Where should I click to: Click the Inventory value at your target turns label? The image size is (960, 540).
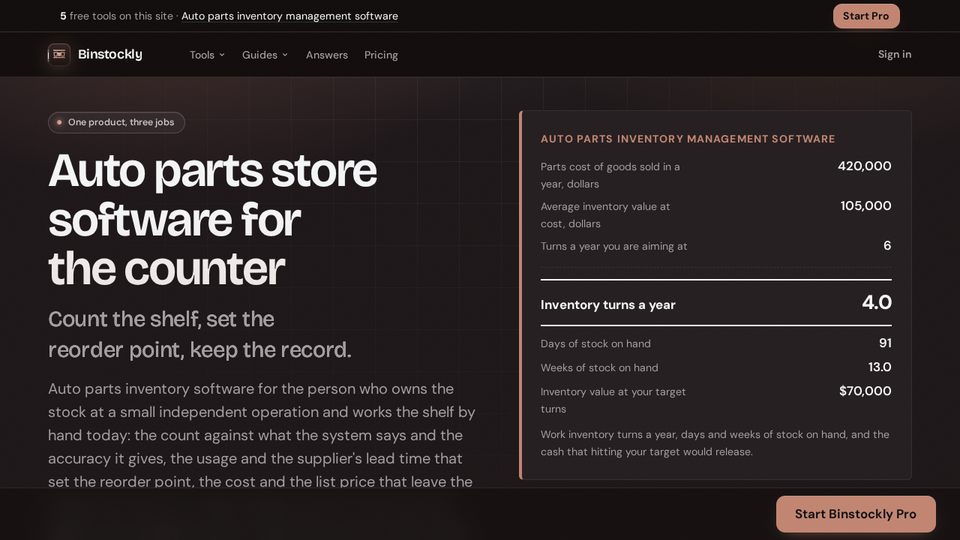coord(613,400)
